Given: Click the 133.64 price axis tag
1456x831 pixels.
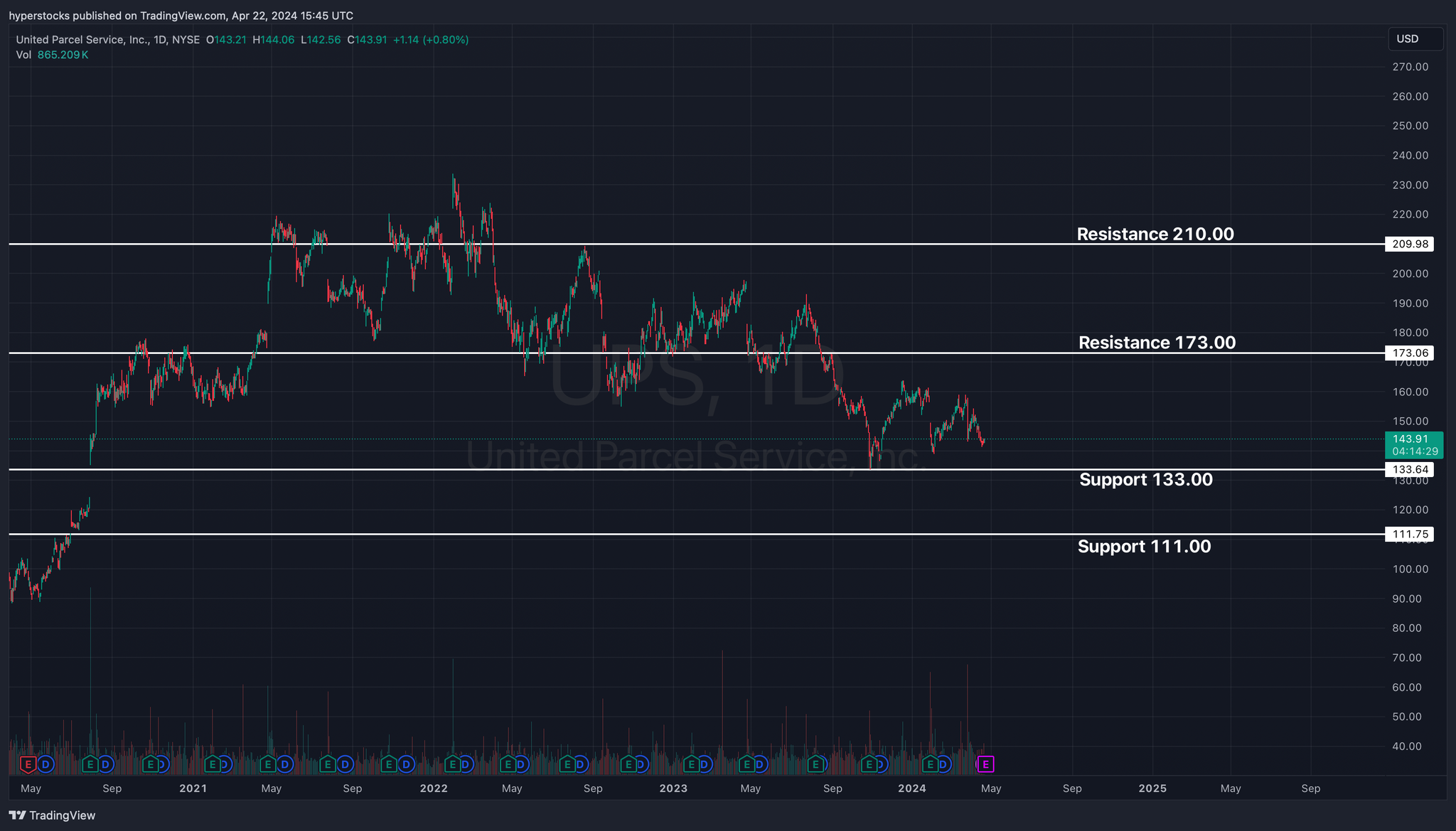Looking at the screenshot, I should (x=1409, y=469).
